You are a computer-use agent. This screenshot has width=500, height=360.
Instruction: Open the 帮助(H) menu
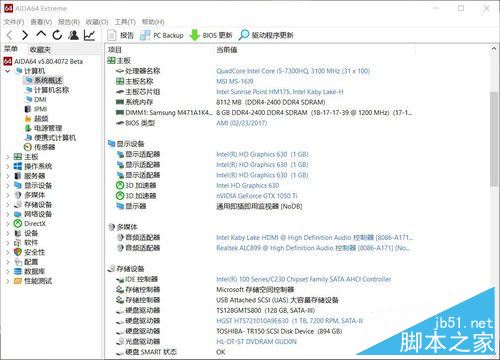click(153, 22)
